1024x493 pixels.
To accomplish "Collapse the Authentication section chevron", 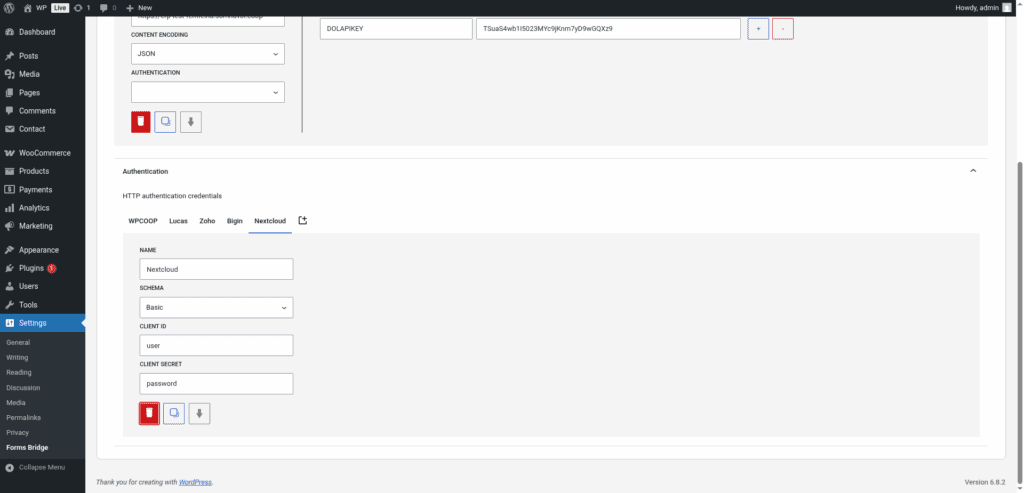I will click(x=973, y=171).
